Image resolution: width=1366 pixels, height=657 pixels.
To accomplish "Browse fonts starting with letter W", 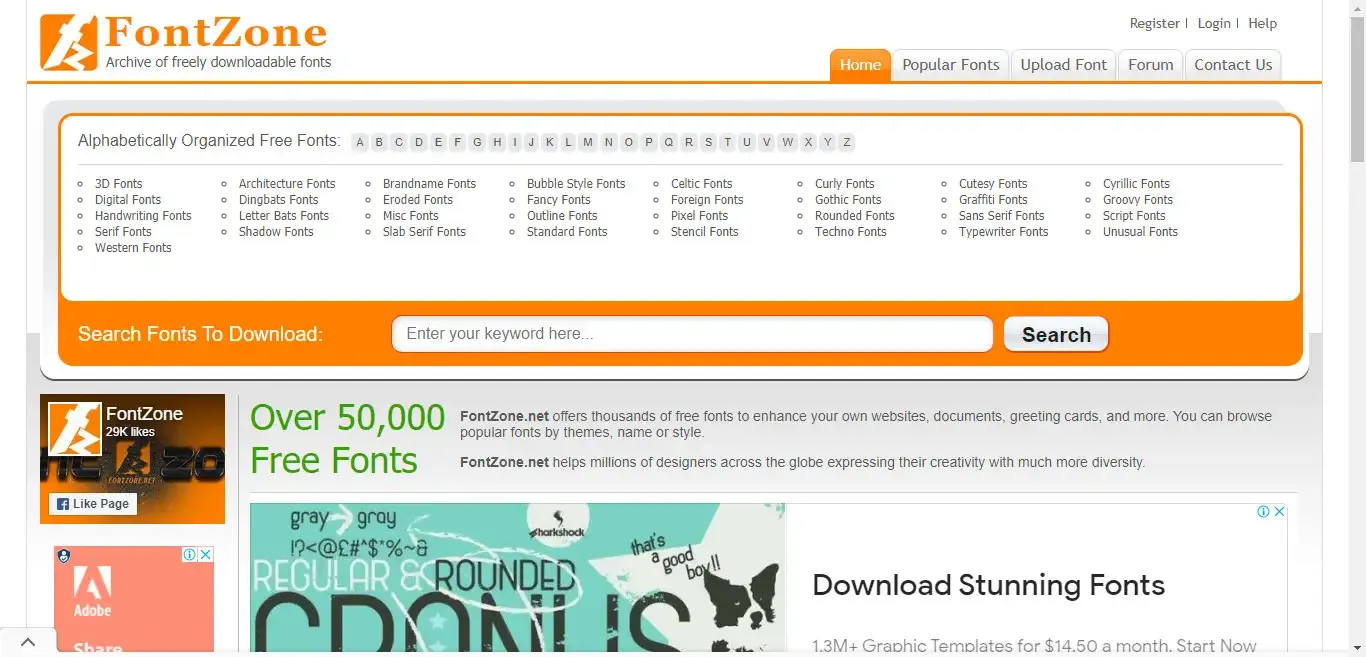I will [x=788, y=142].
